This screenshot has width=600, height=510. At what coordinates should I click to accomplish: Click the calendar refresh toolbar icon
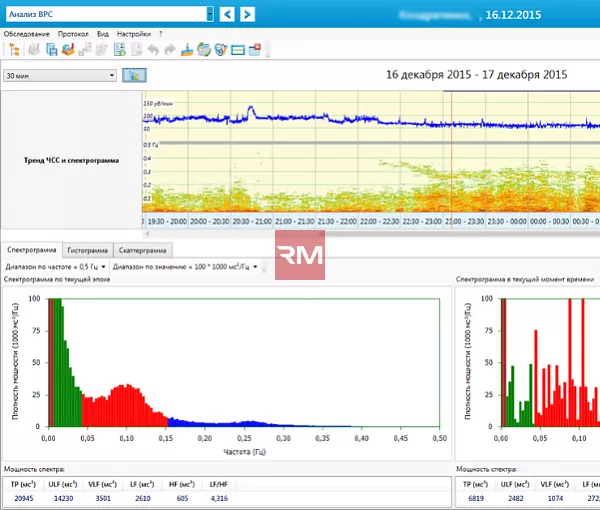pos(204,50)
